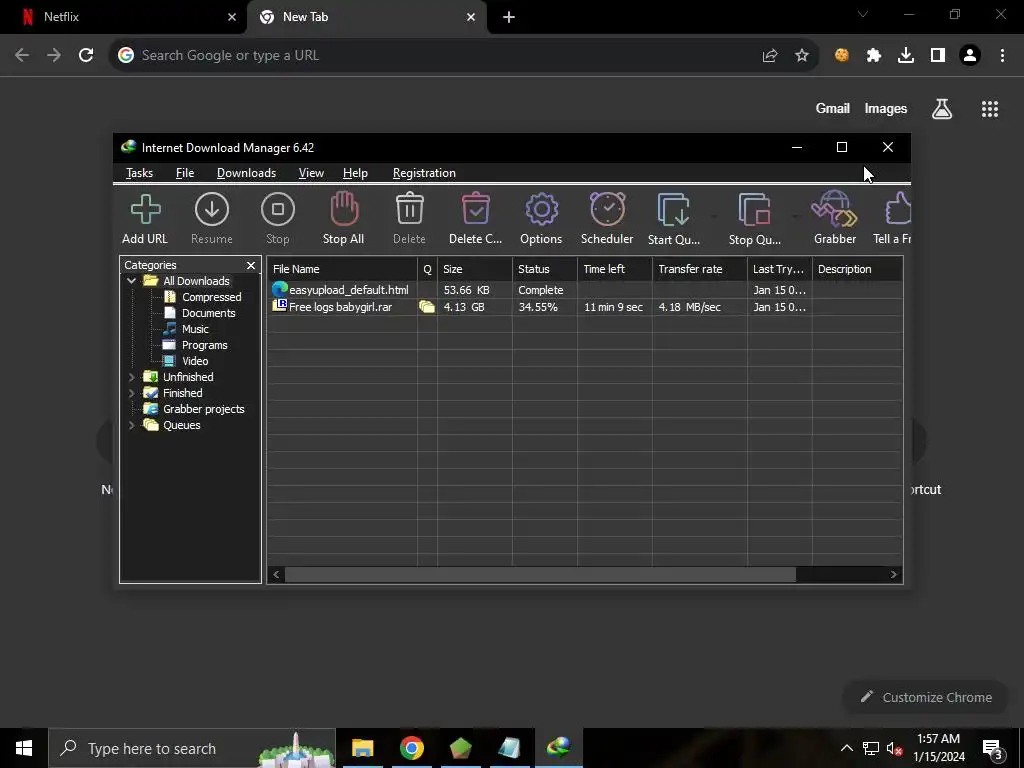1024x768 pixels.
Task: Expand the Finished category arrow
Action: click(x=132, y=393)
